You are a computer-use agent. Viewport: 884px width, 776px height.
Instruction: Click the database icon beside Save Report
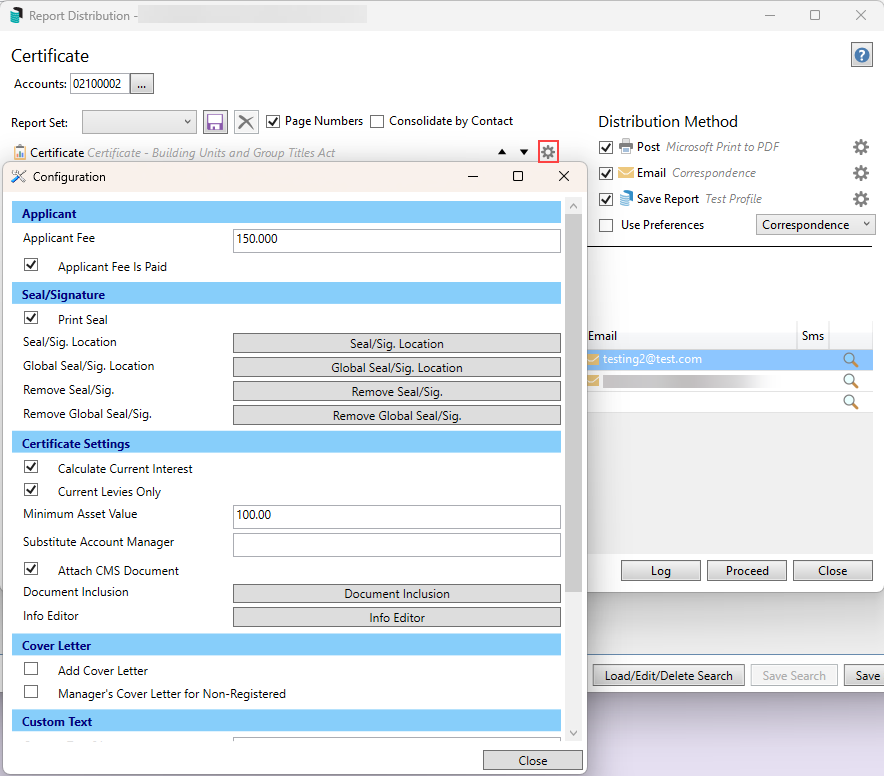click(626, 198)
